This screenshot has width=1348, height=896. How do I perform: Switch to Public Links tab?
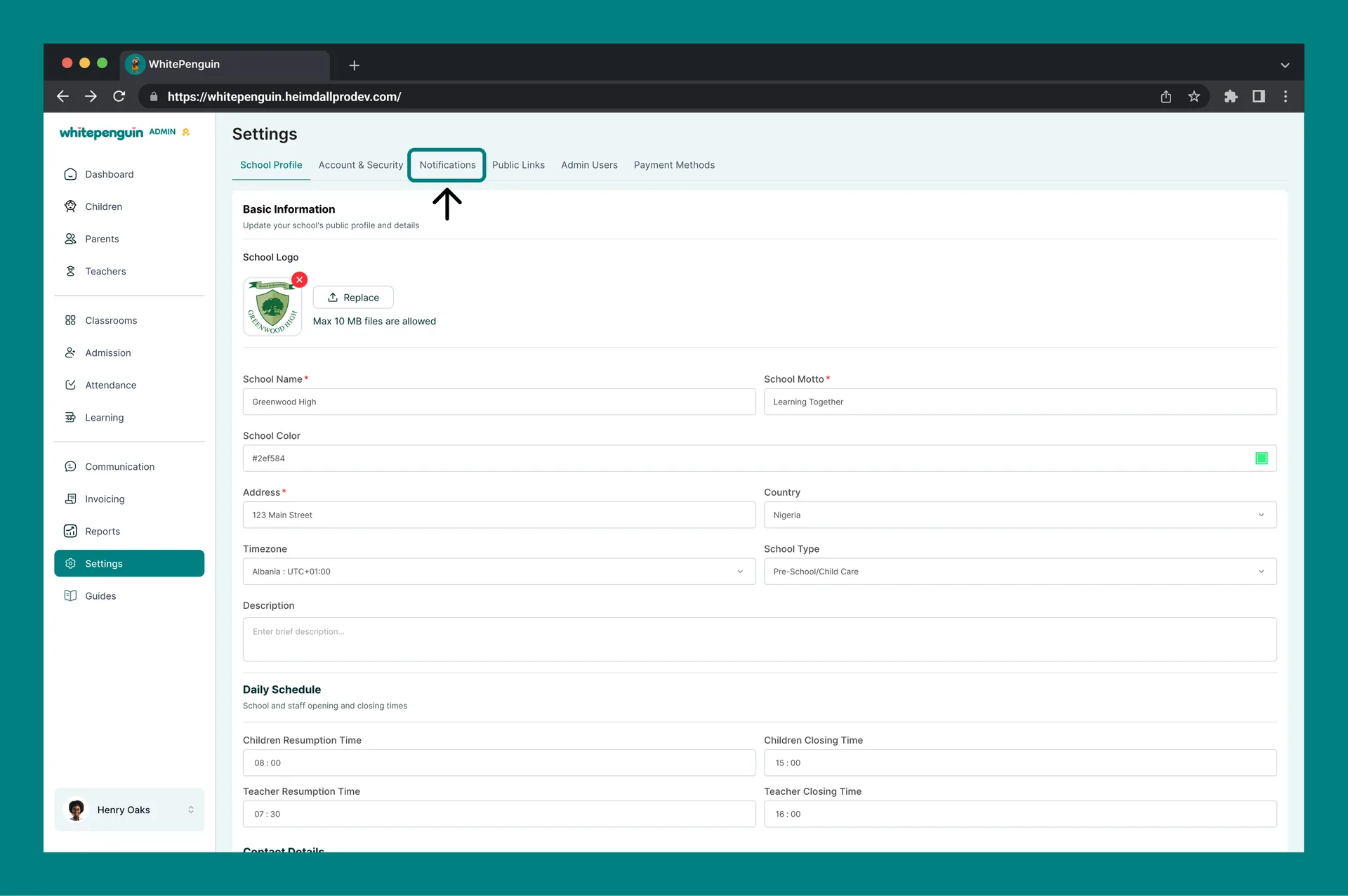tap(518, 165)
